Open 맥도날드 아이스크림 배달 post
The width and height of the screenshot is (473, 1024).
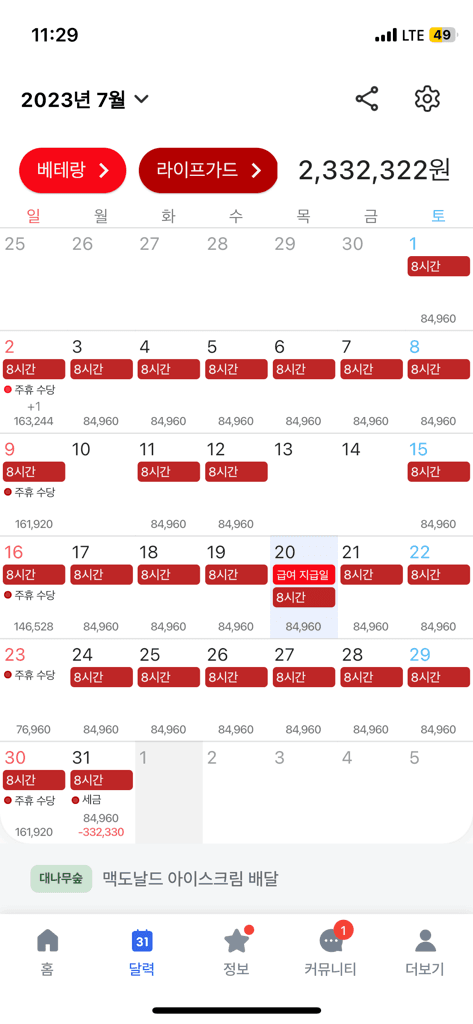tap(190, 878)
